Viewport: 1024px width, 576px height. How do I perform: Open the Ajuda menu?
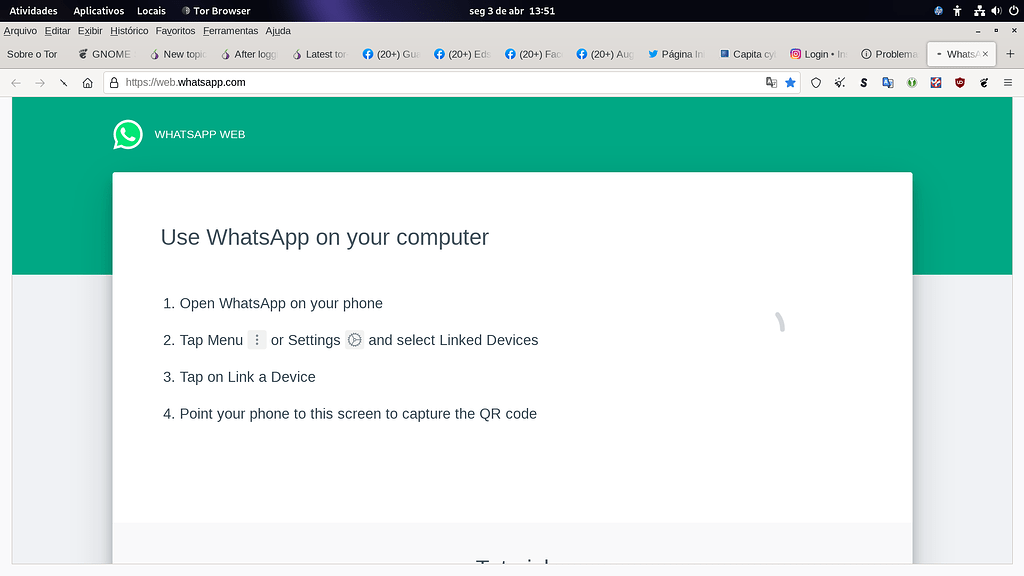pos(278,31)
